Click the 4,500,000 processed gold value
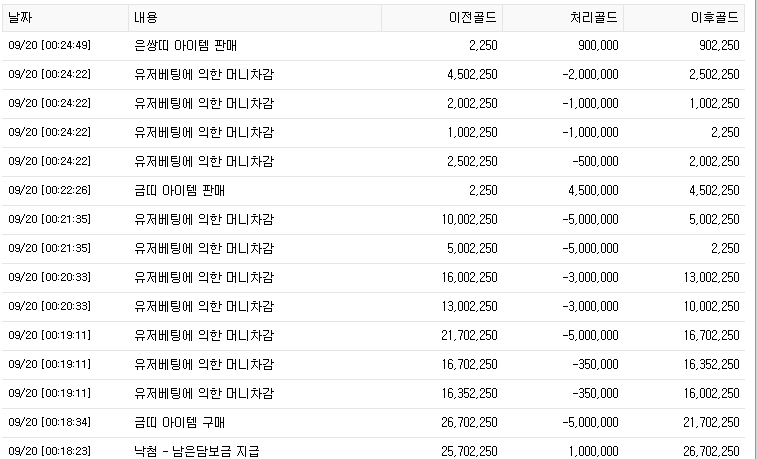 (x=592, y=190)
